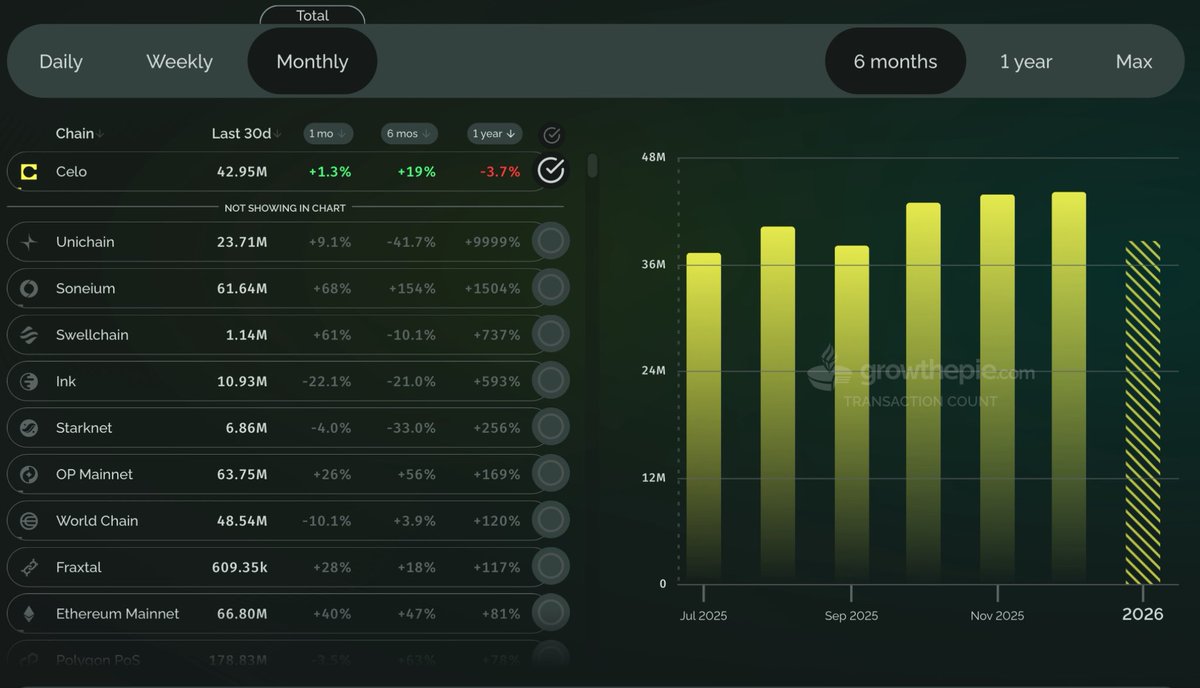The image size is (1200, 688).
Task: Click the Starknet logo icon
Action: tap(29, 428)
